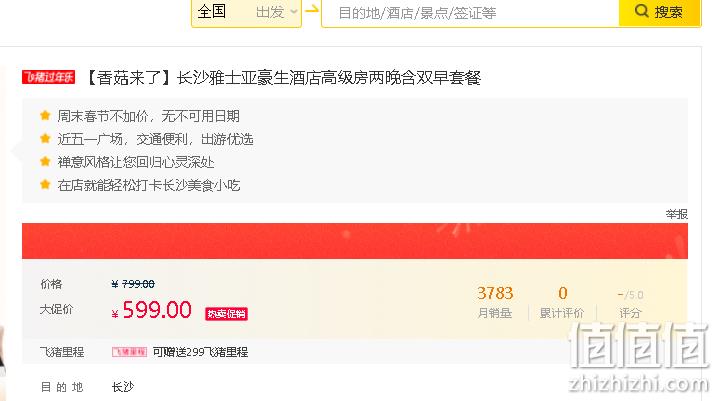The image size is (718, 401).
Task: Click the yellow 搜索 search button
Action: click(659, 12)
